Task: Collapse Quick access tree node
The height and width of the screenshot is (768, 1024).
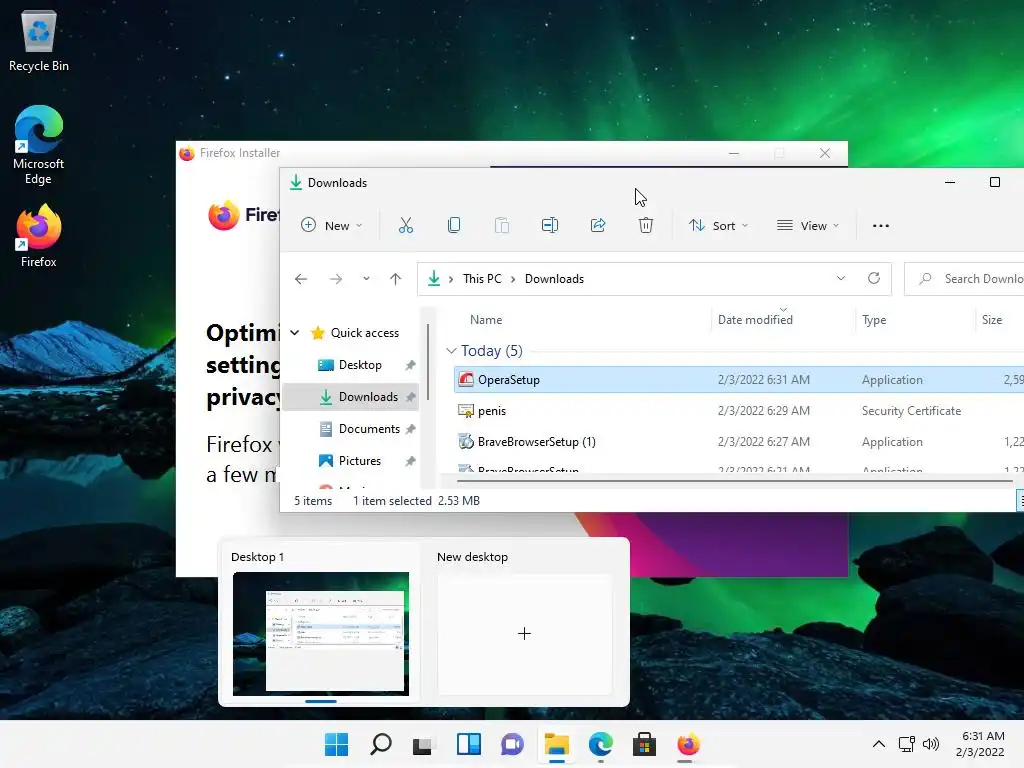Action: 295,333
